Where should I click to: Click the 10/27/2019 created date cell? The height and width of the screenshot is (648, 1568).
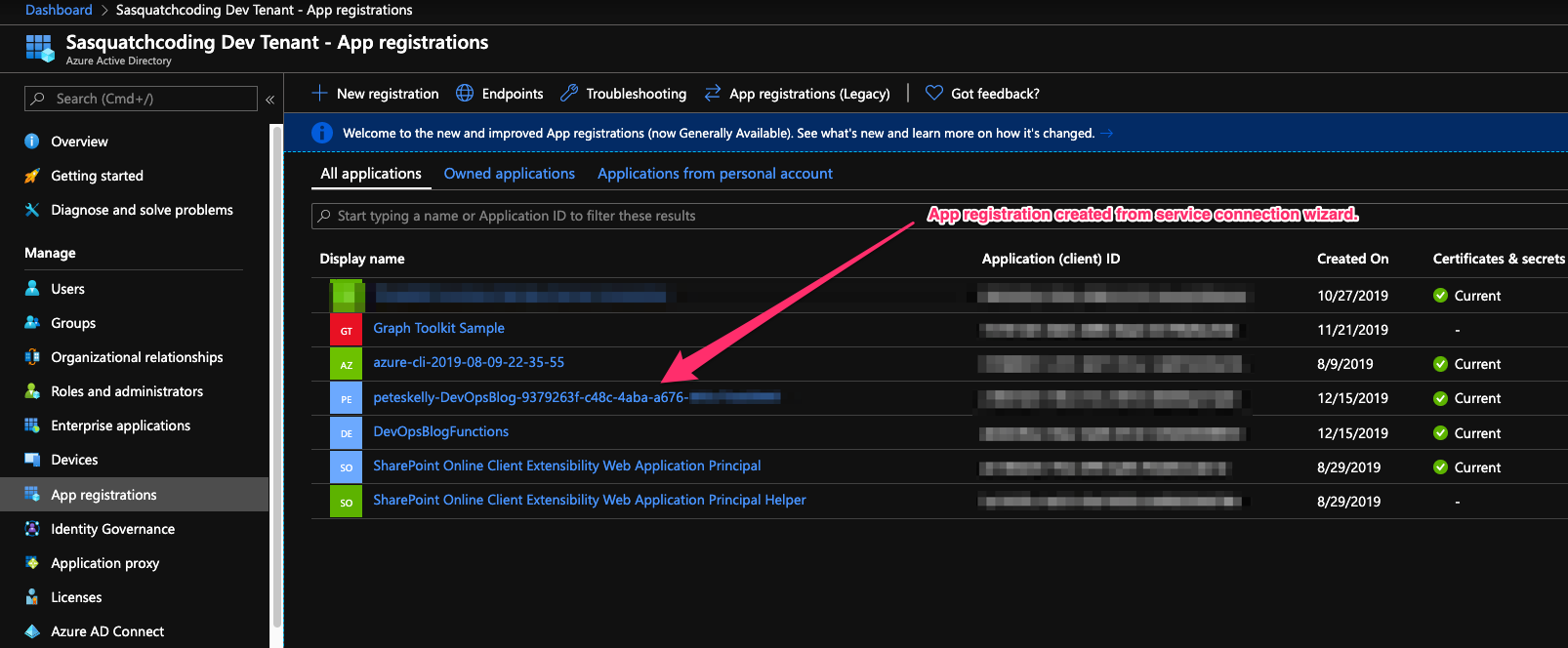coord(1352,296)
